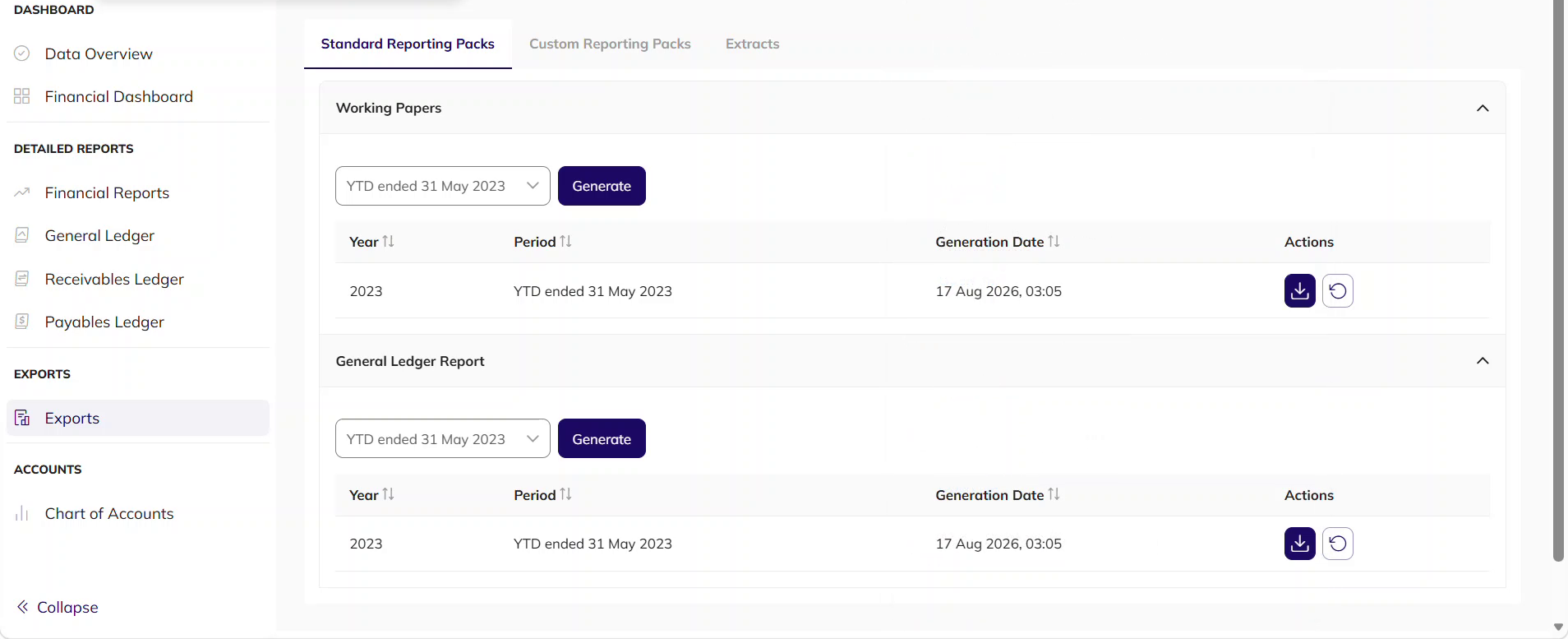Open General Ledger Report period dropdown
Viewport: 1568px width, 639px height.
click(x=443, y=438)
